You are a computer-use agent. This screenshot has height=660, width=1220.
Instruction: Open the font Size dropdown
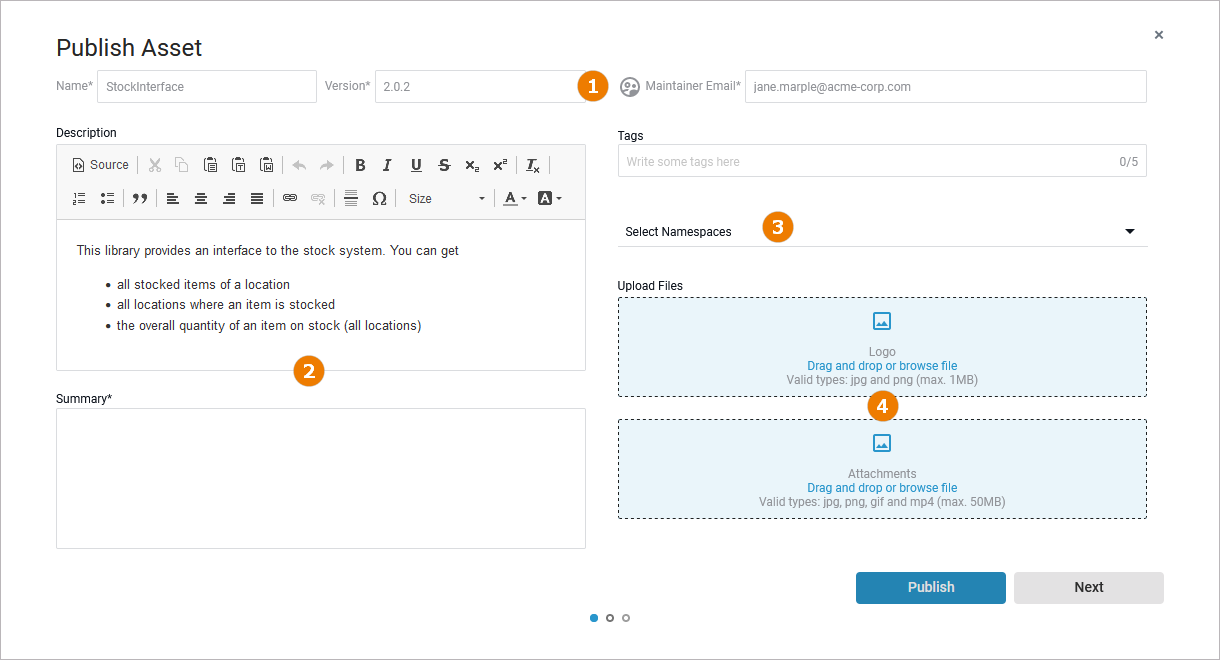point(446,198)
